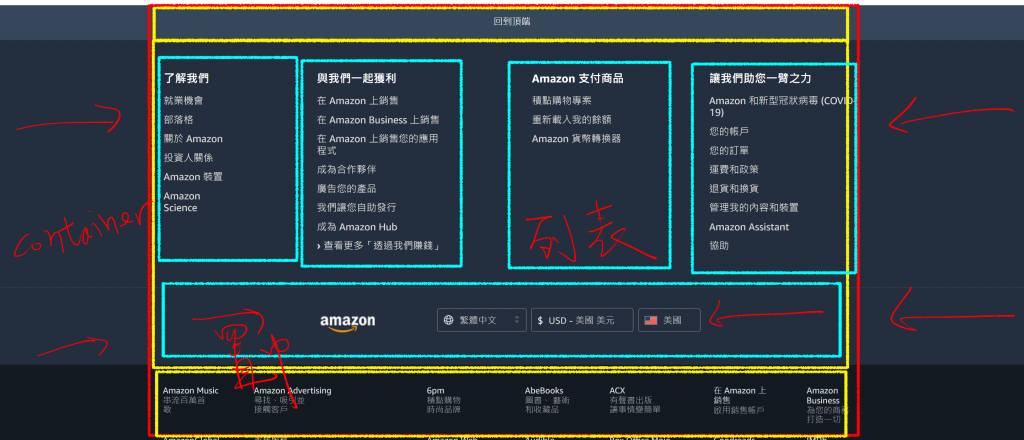
Task: Click 管理我的內容和裝置 link
Action: pyautogui.click(x=754, y=208)
